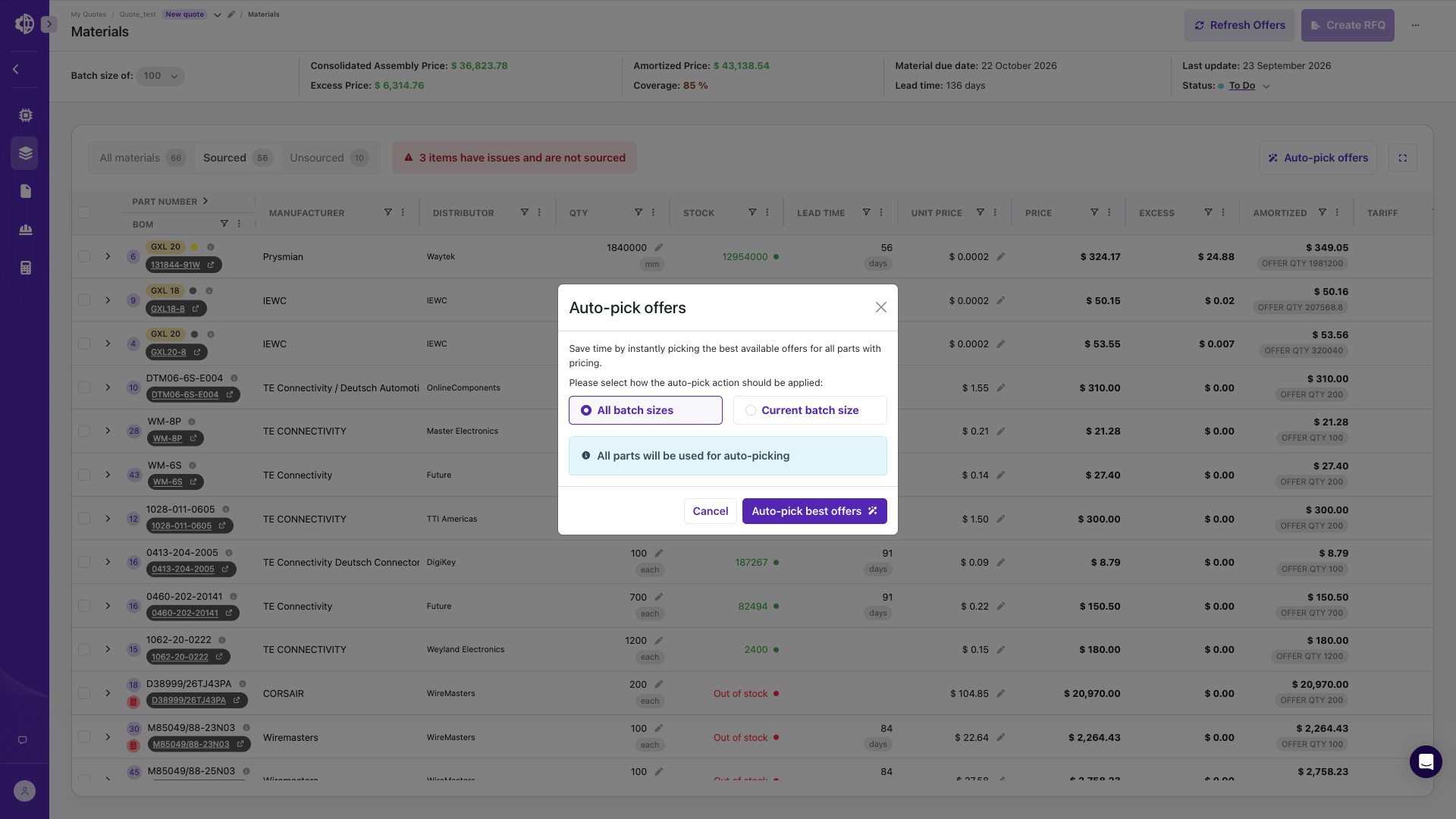This screenshot has height=819, width=1456.
Task: Open the Amortized column menu dots
Action: pos(1337,212)
